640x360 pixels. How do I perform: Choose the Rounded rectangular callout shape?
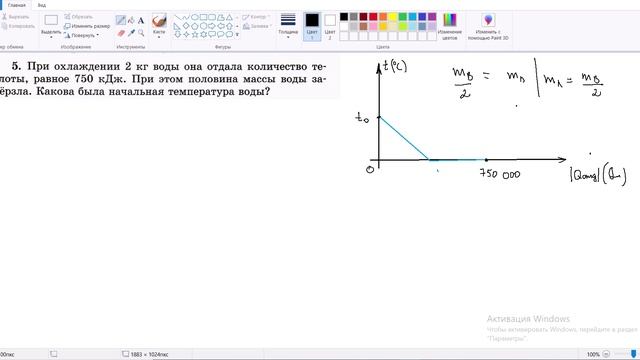coord(212,35)
